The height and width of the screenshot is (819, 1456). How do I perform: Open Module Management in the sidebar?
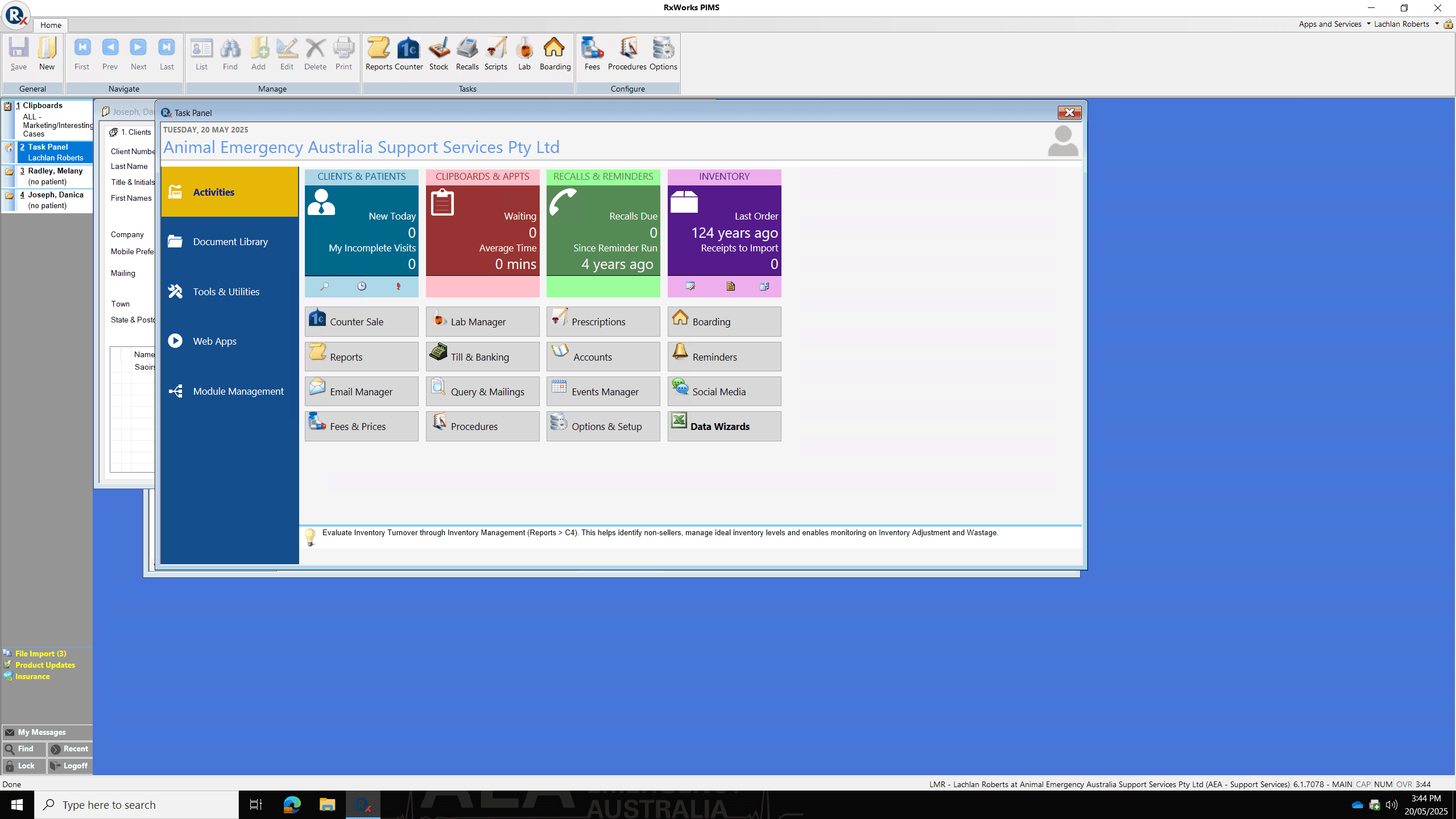click(230, 391)
